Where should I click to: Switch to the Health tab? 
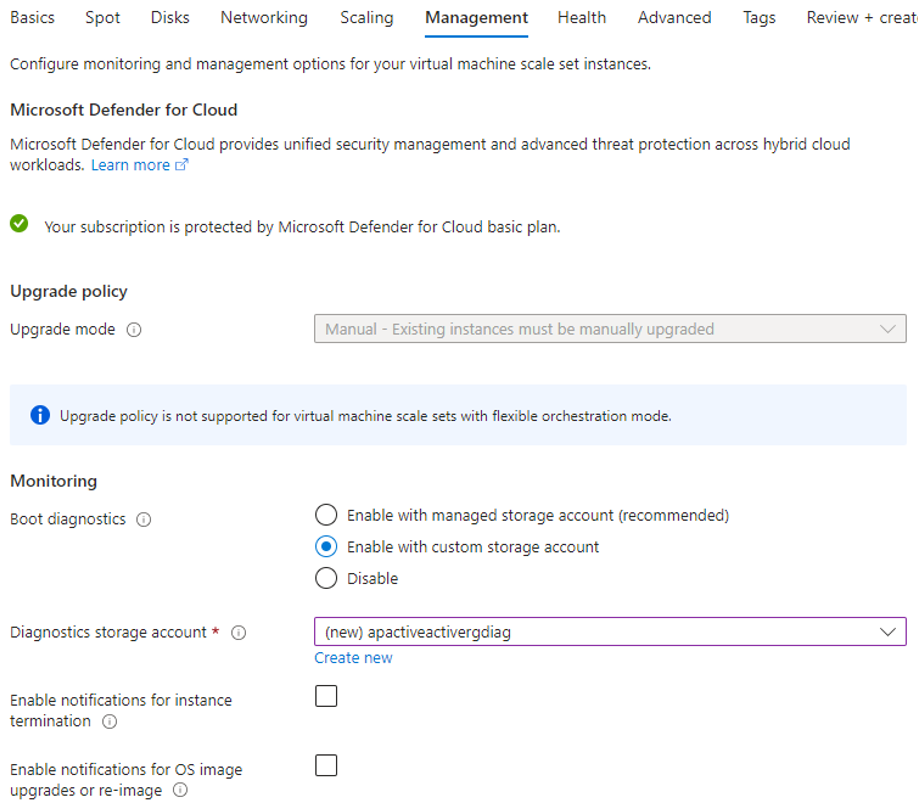pyautogui.click(x=582, y=18)
